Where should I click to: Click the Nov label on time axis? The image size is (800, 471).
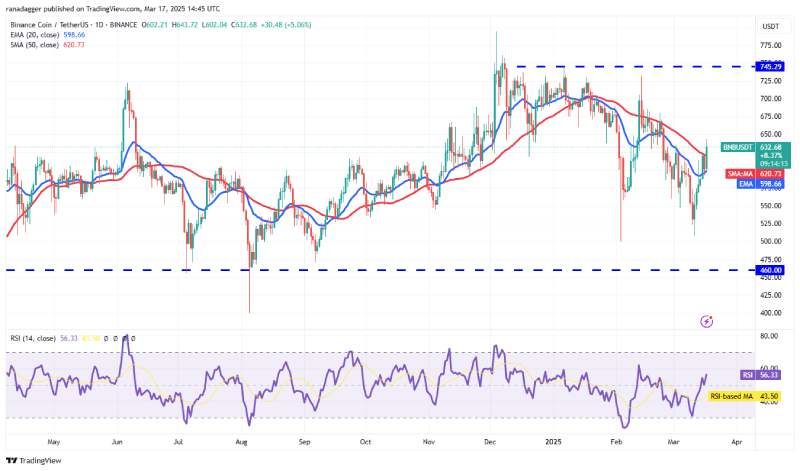pyautogui.click(x=429, y=442)
